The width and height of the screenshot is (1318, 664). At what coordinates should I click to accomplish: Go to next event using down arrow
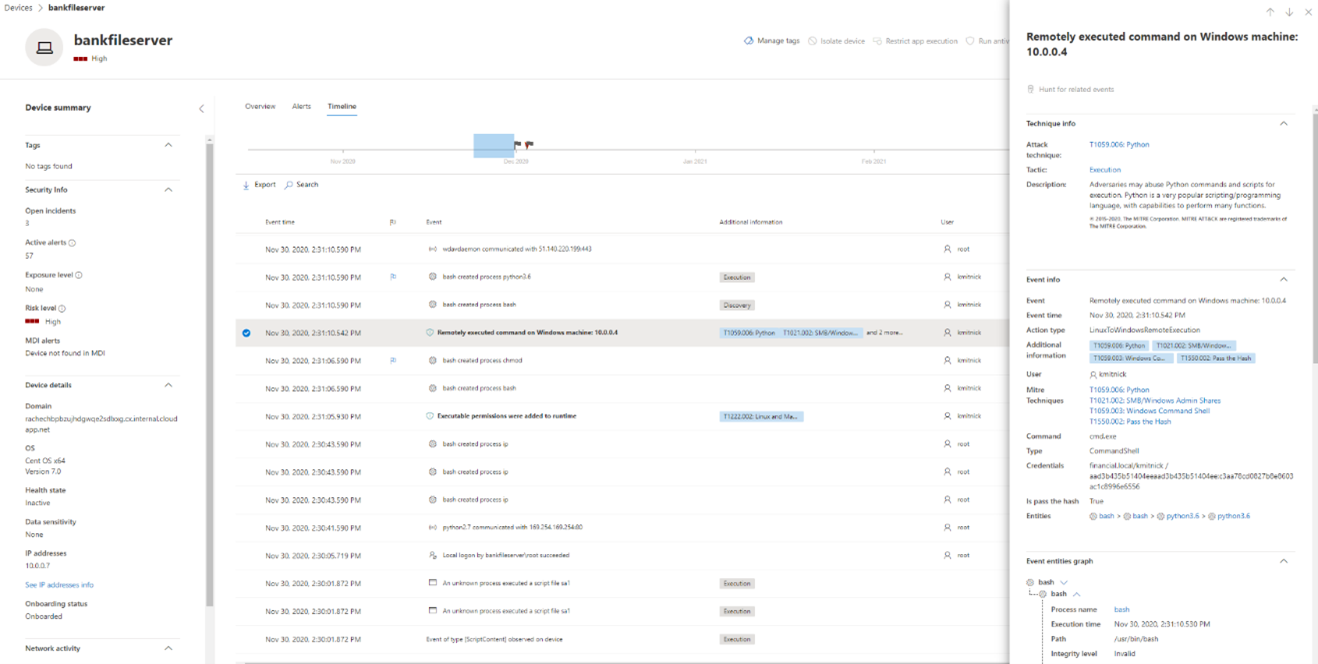coord(1289,11)
